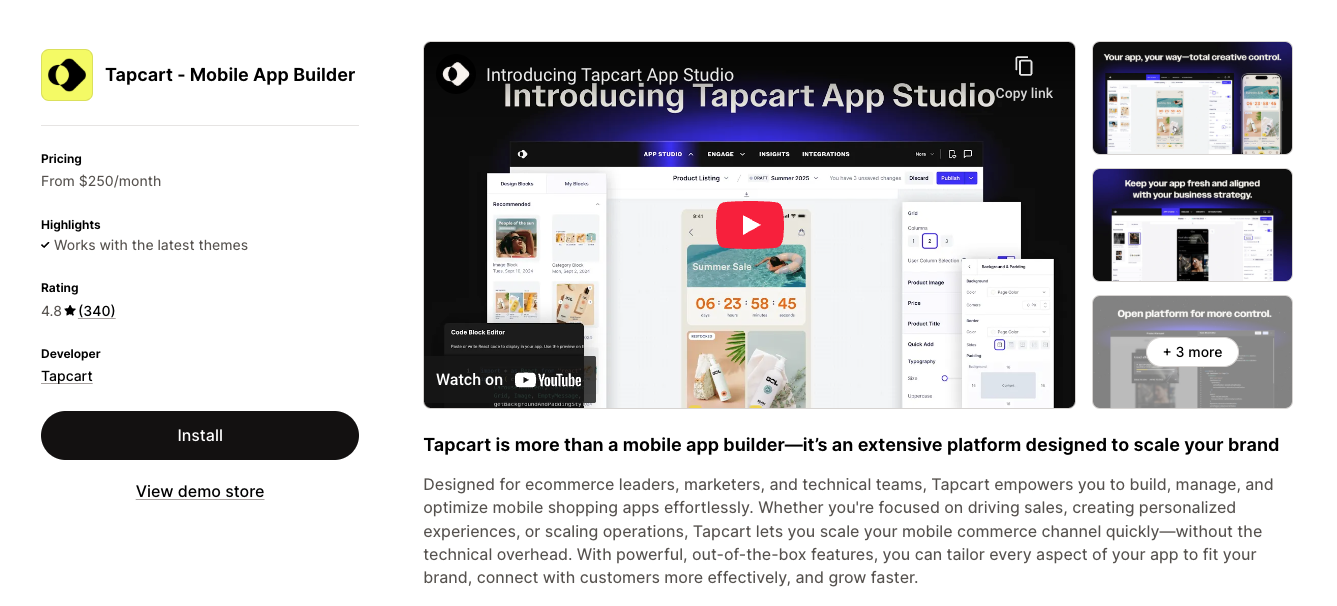Click the rating star icon
The width and height of the screenshot is (1337, 606).
[70, 311]
